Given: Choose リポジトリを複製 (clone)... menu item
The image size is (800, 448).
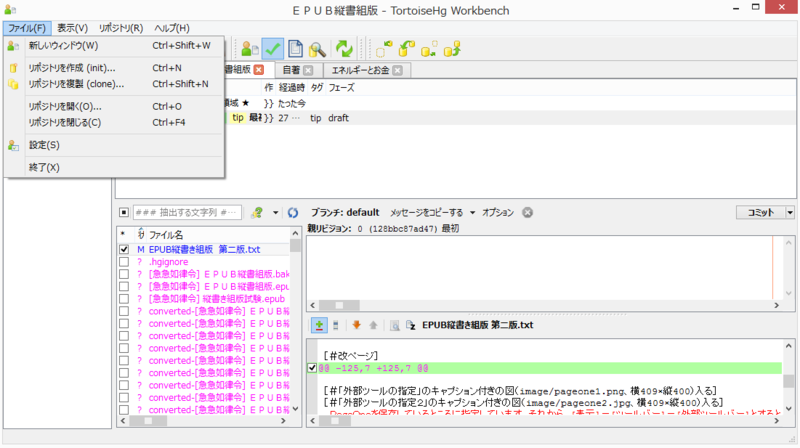Looking at the screenshot, I should coord(115,84).
